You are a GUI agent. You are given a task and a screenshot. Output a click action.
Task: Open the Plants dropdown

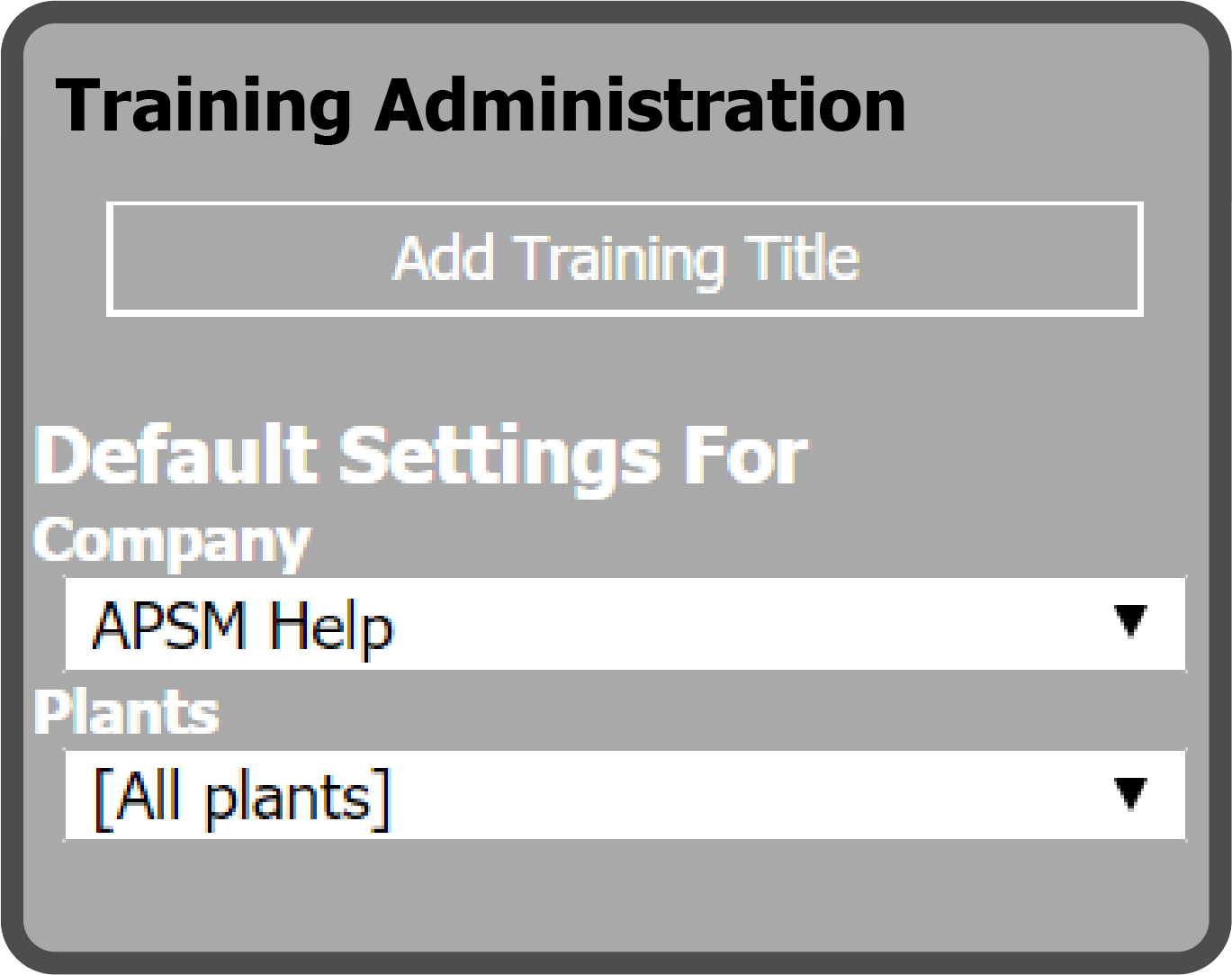pos(625,796)
